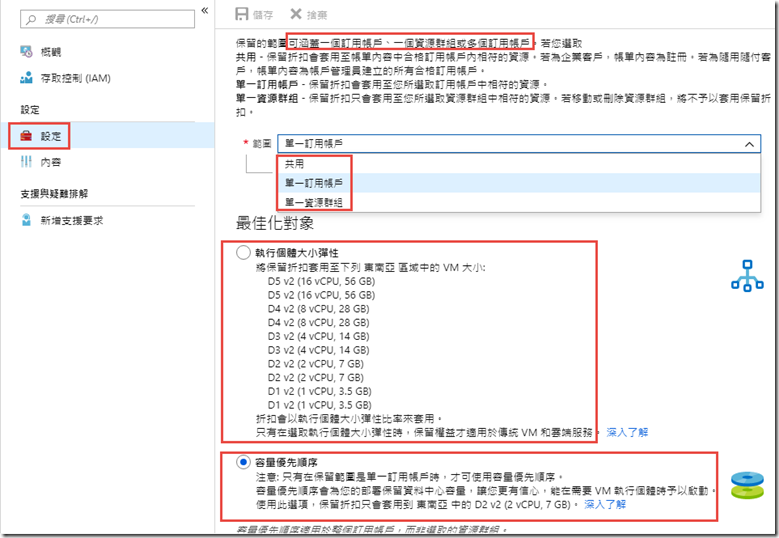Screen dimensions: 779x538
Task: Click the stacked disks capacity icon
Action: (746, 484)
